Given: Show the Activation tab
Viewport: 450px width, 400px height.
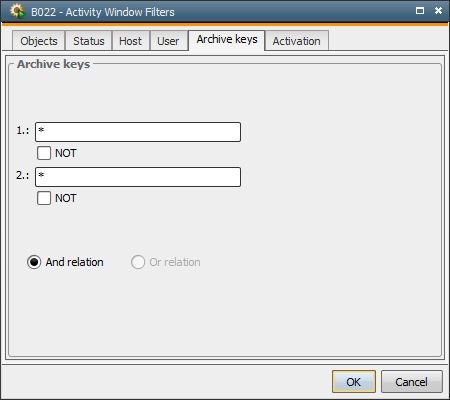Looking at the screenshot, I should point(296,41).
